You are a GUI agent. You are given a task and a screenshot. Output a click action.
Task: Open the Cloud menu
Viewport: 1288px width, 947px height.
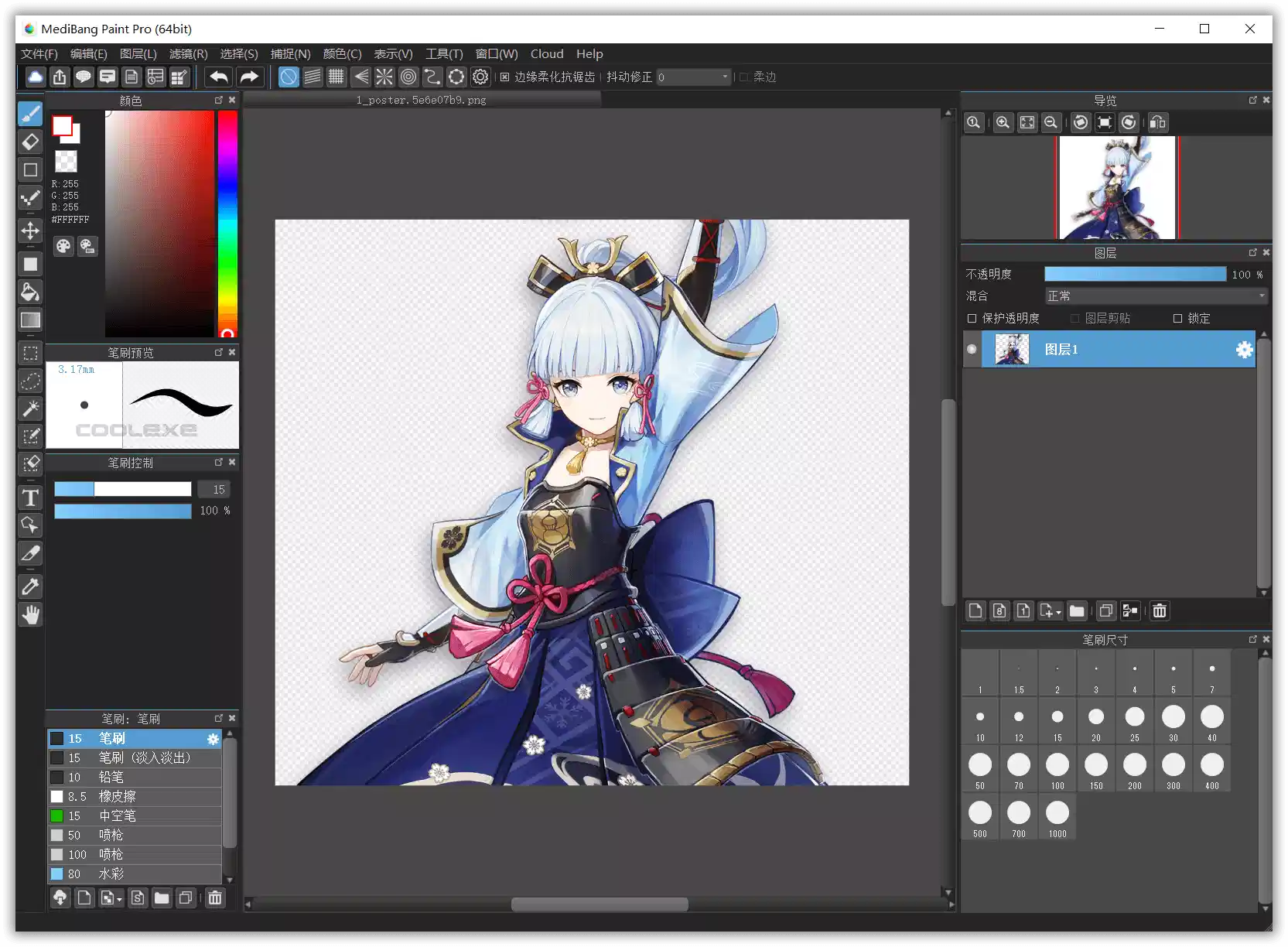[x=546, y=53]
